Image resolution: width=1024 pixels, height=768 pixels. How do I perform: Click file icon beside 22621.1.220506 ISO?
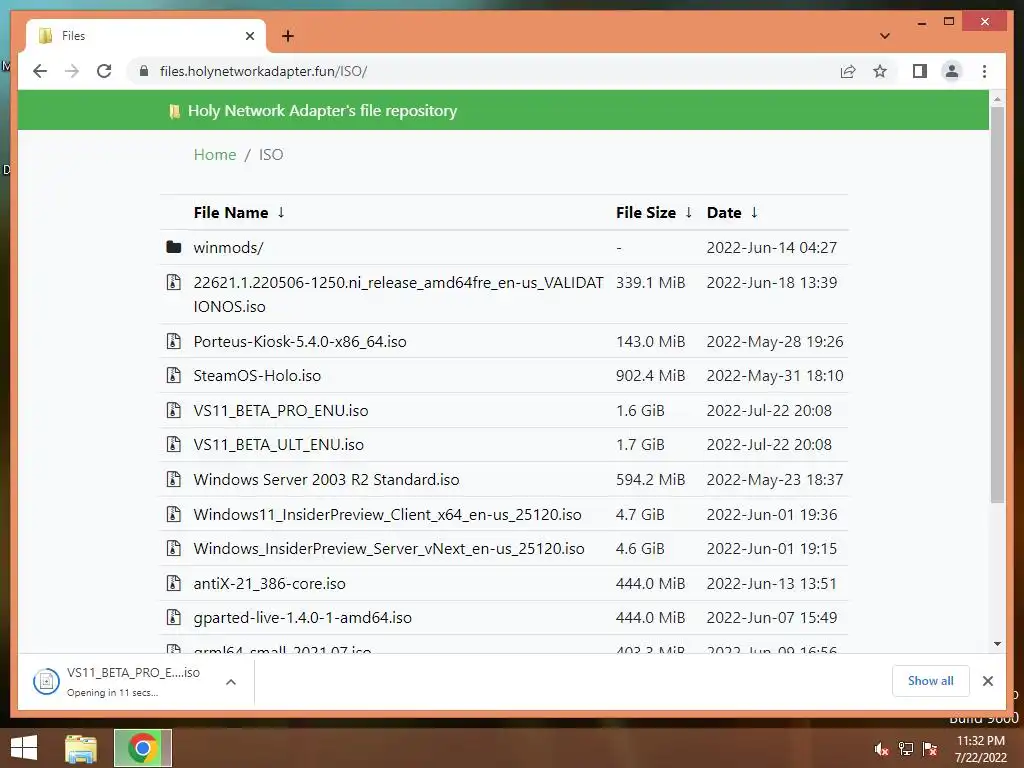pyautogui.click(x=173, y=282)
